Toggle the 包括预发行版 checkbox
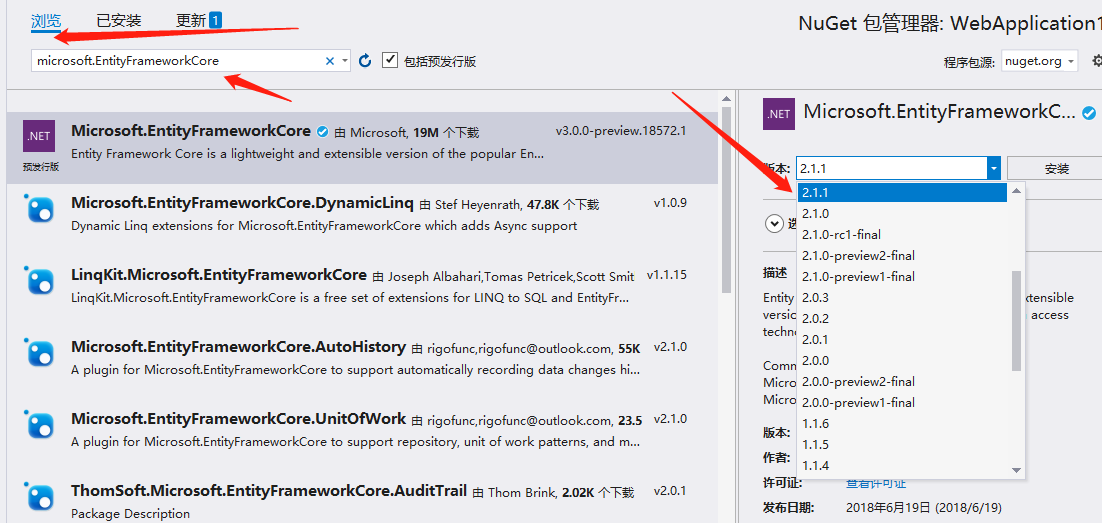Image resolution: width=1102 pixels, height=523 pixels. [390, 60]
